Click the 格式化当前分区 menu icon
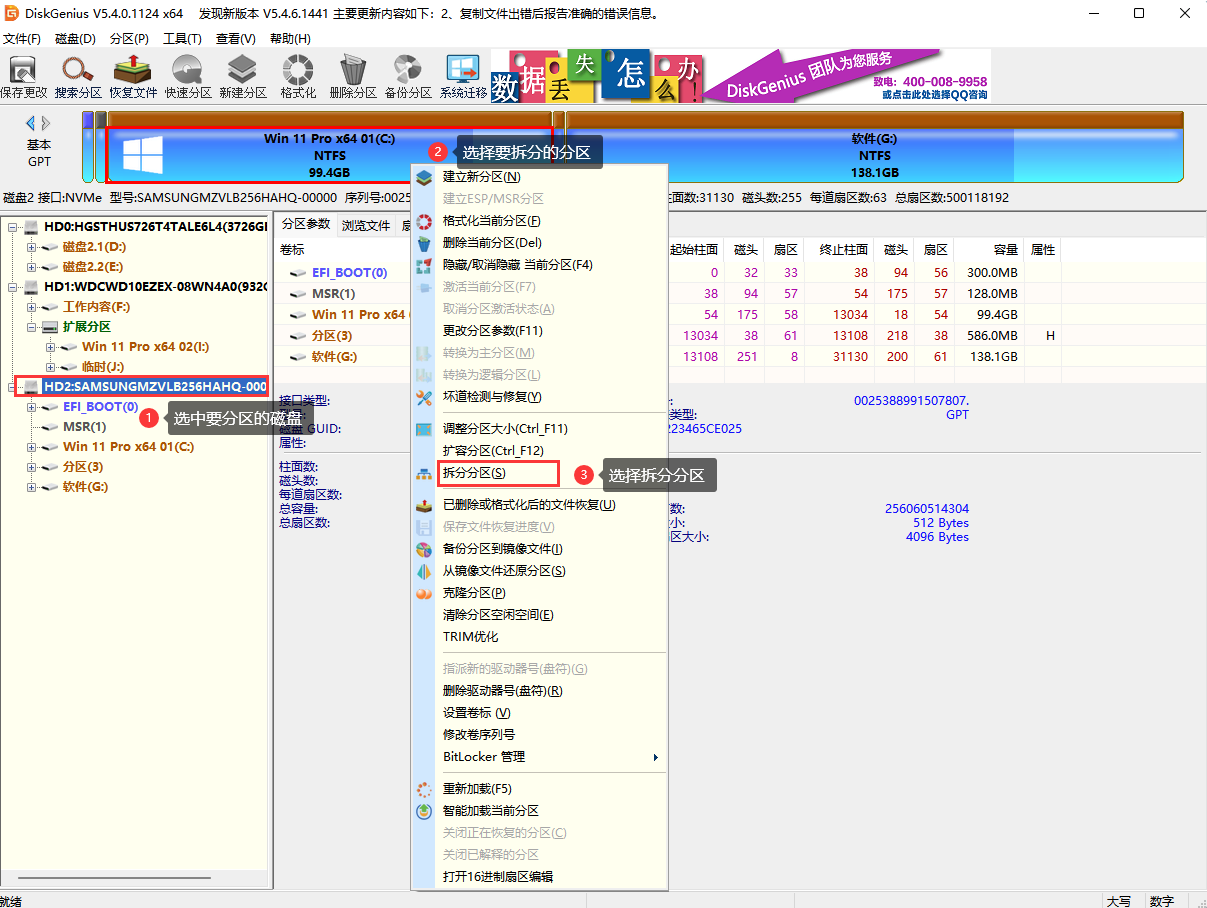 (x=424, y=221)
